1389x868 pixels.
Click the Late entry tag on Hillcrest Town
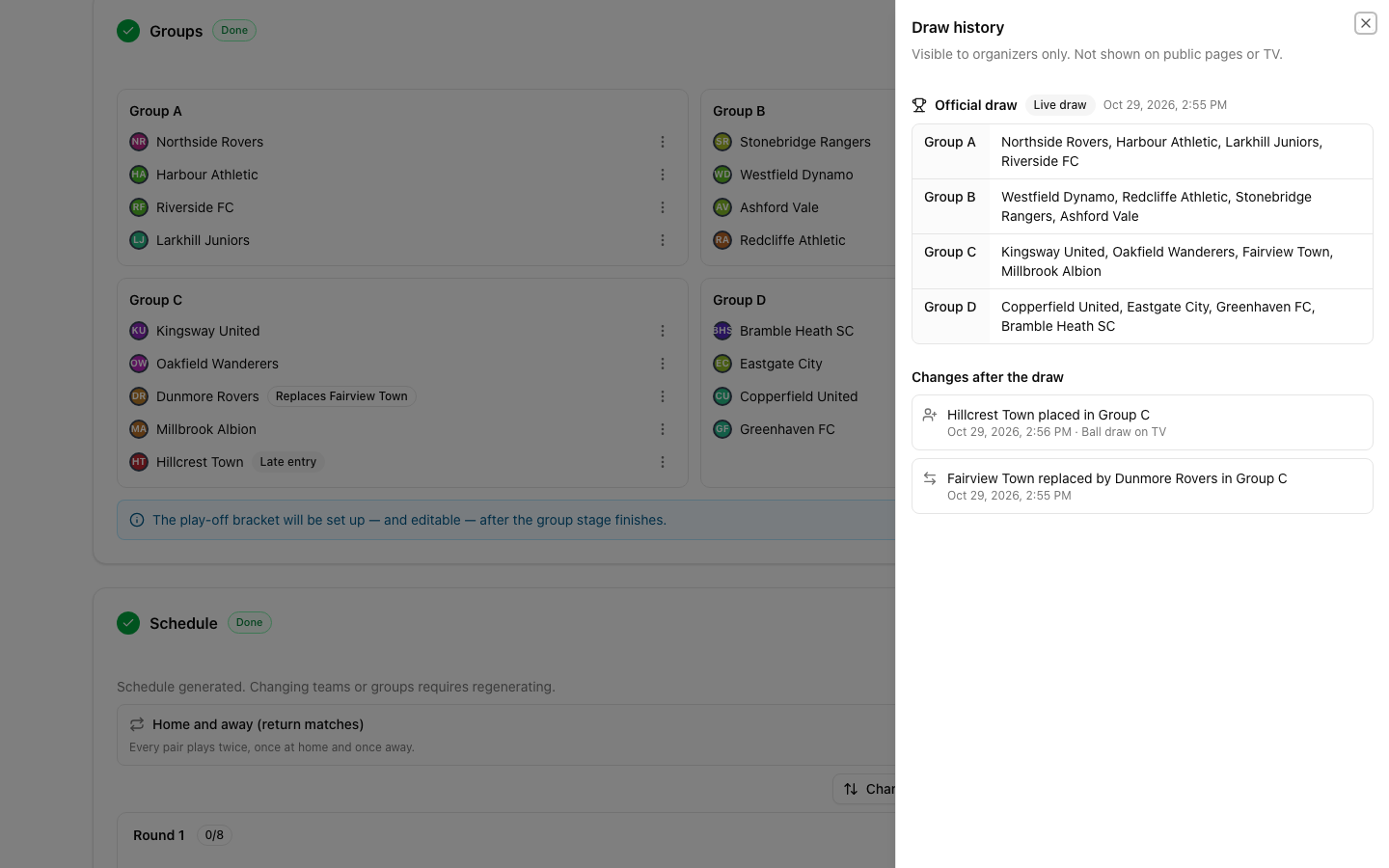[x=288, y=462]
